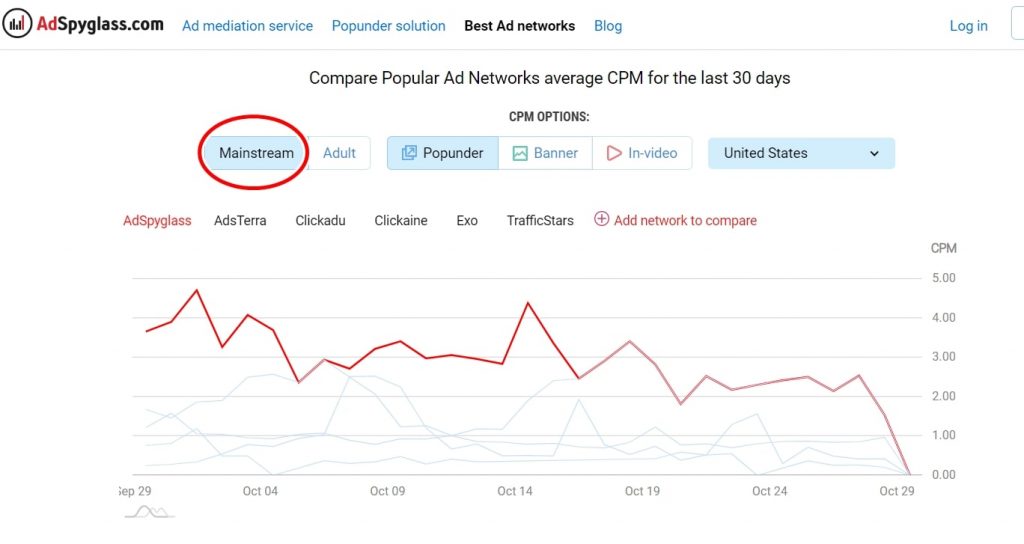1024x544 pixels.
Task: Toggle Exo network in chart legend
Action: click(467, 221)
